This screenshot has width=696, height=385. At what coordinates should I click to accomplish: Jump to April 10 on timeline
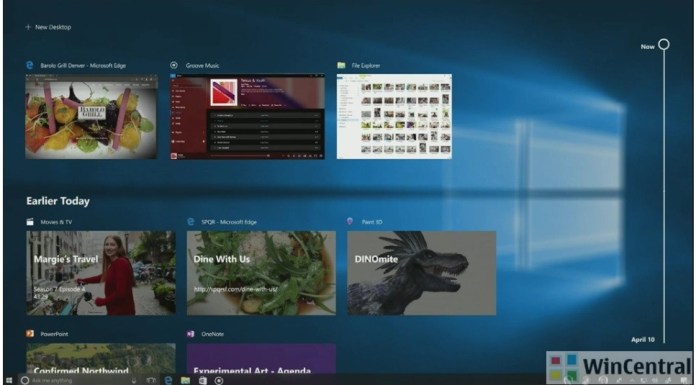[x=643, y=340]
